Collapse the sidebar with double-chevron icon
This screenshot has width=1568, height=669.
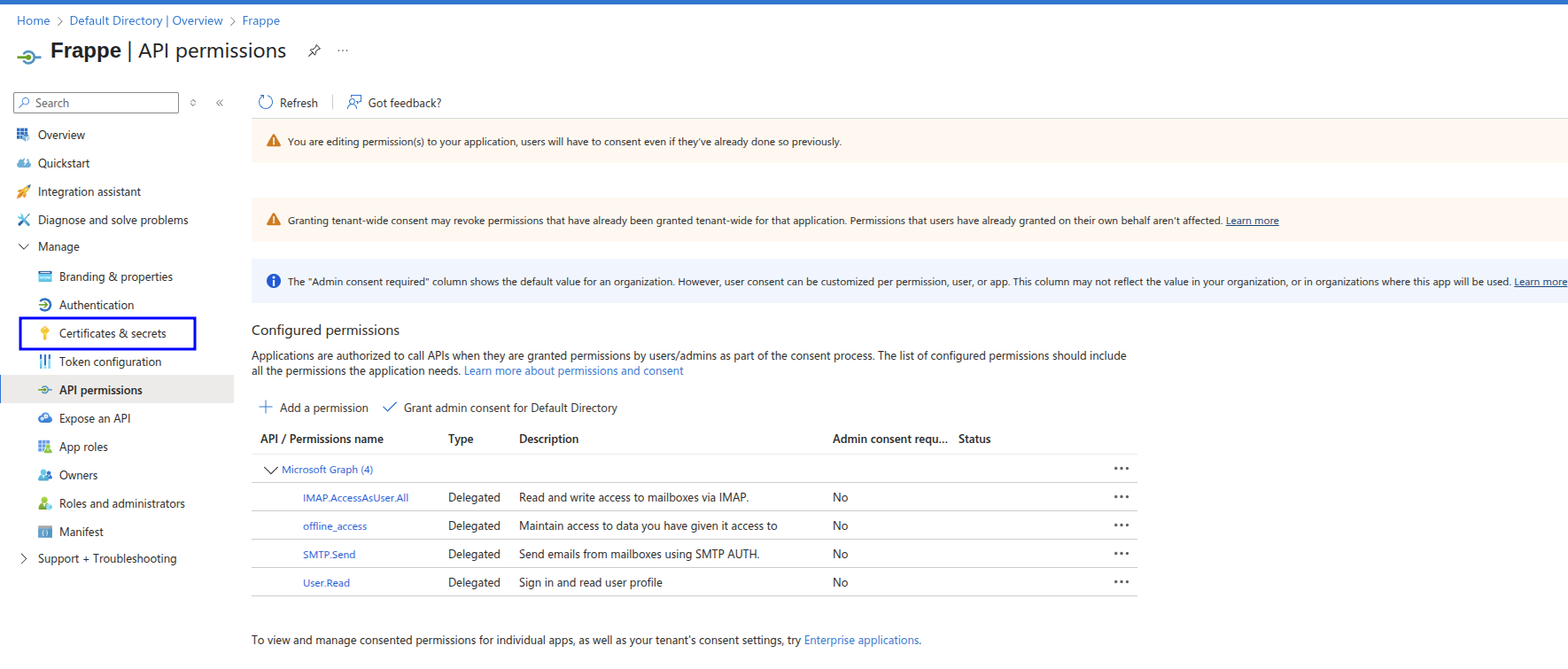[220, 103]
